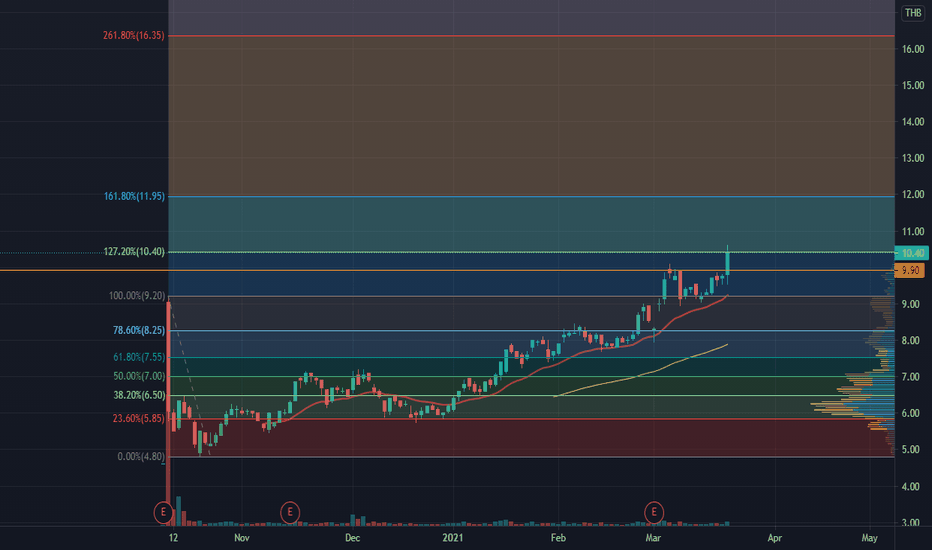Click the Dec label on time axis

click(x=352, y=538)
